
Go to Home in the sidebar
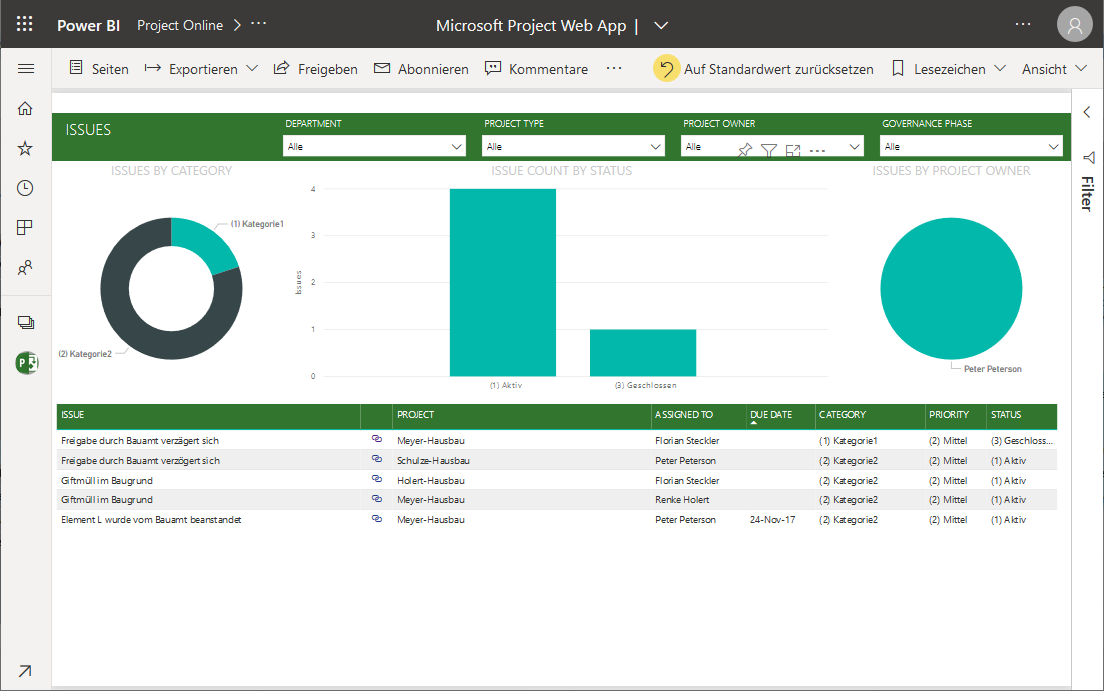(x=25, y=108)
